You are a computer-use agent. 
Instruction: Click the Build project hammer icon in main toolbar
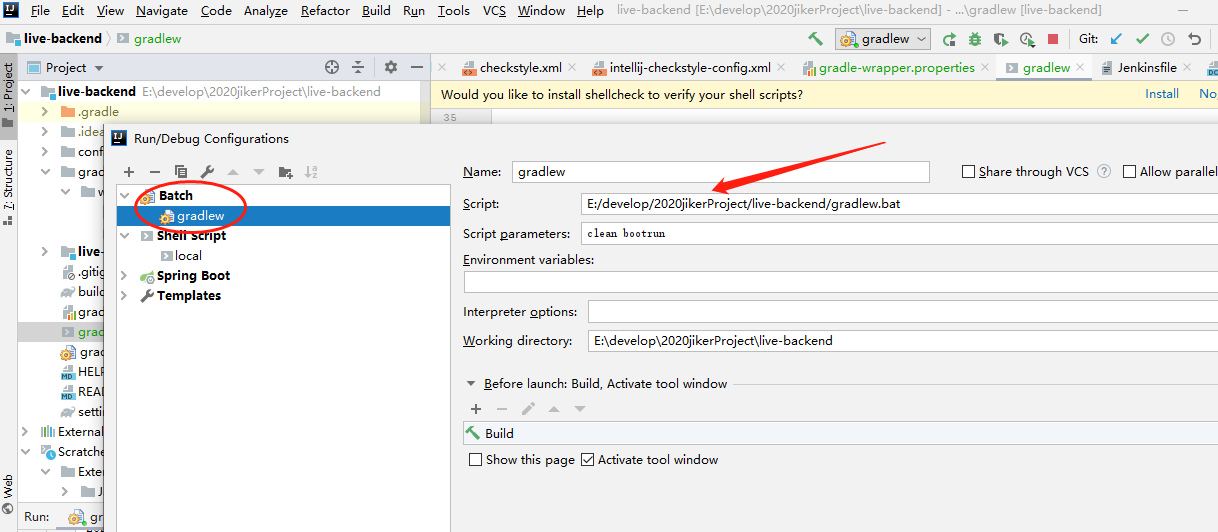815,39
